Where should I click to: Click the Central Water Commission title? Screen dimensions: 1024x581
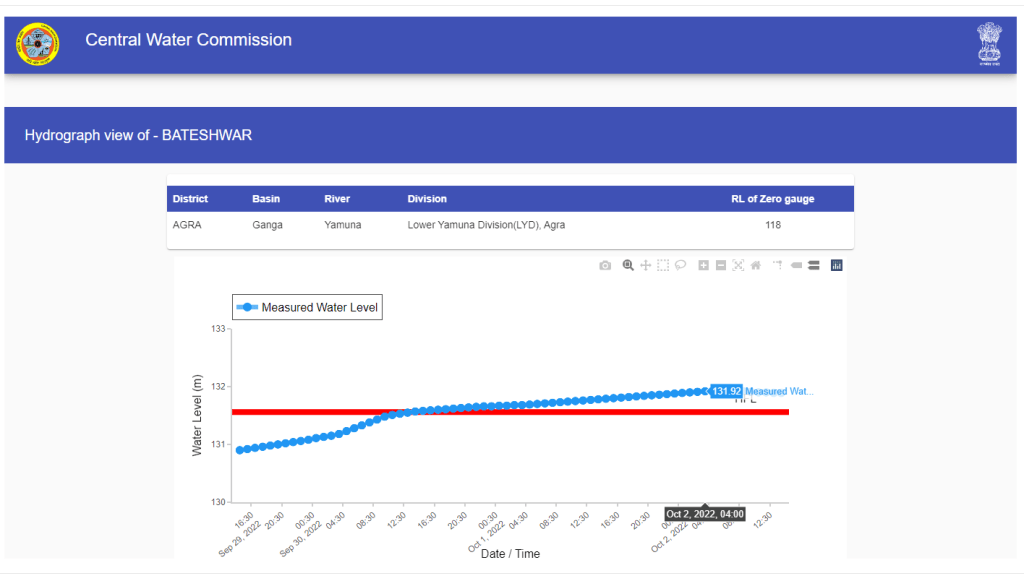pyautogui.click(x=188, y=40)
